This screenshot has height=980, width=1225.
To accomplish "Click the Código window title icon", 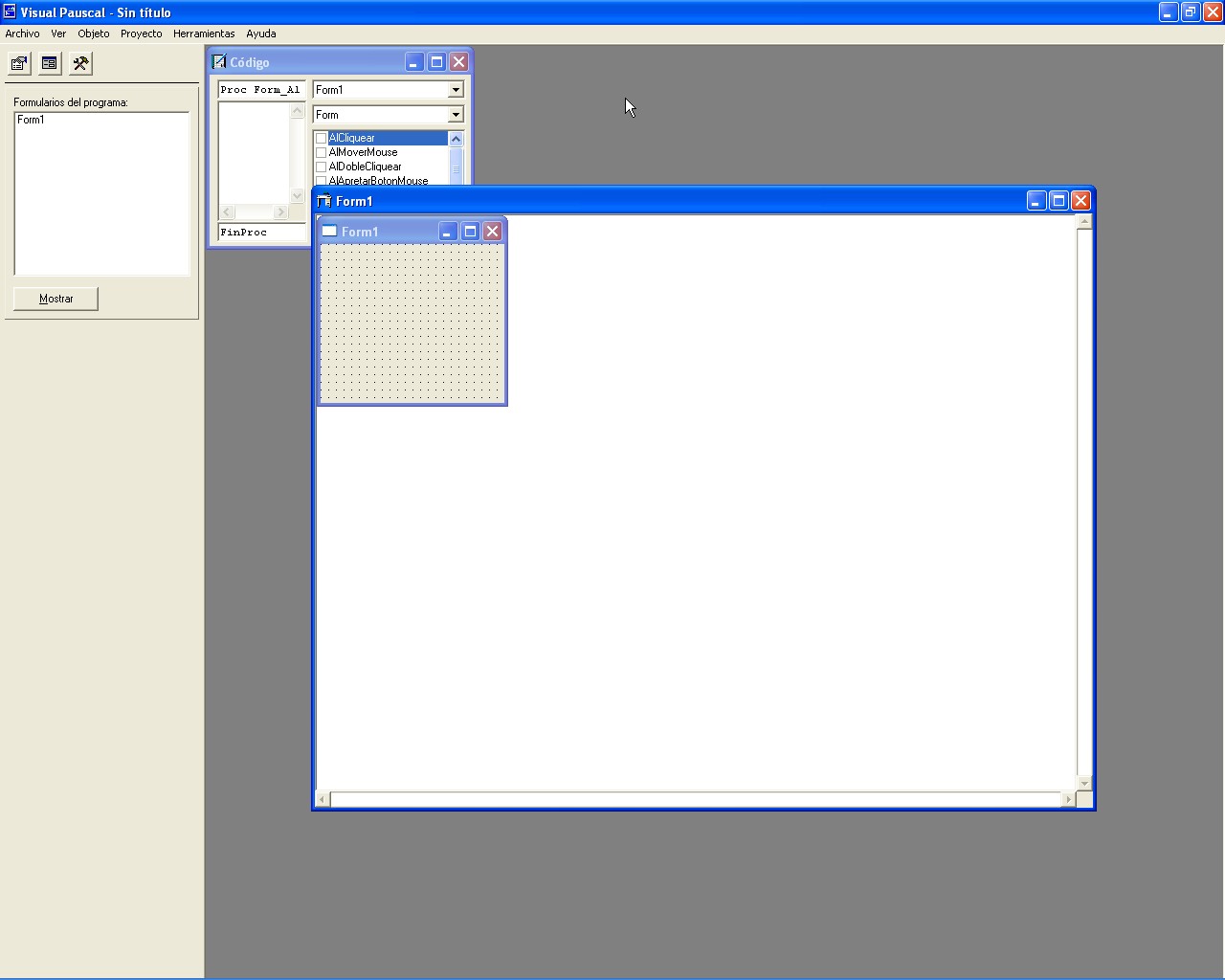I will pos(219,62).
